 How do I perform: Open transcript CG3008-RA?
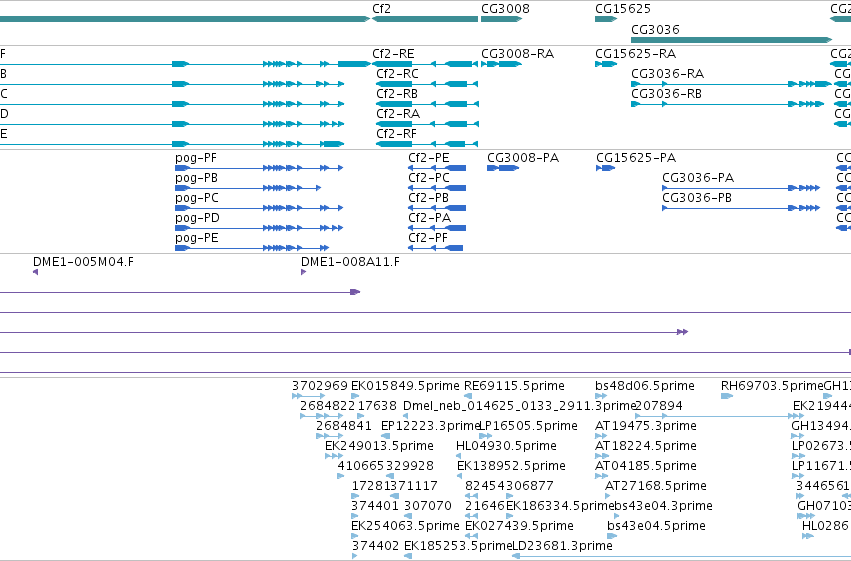(x=501, y=64)
